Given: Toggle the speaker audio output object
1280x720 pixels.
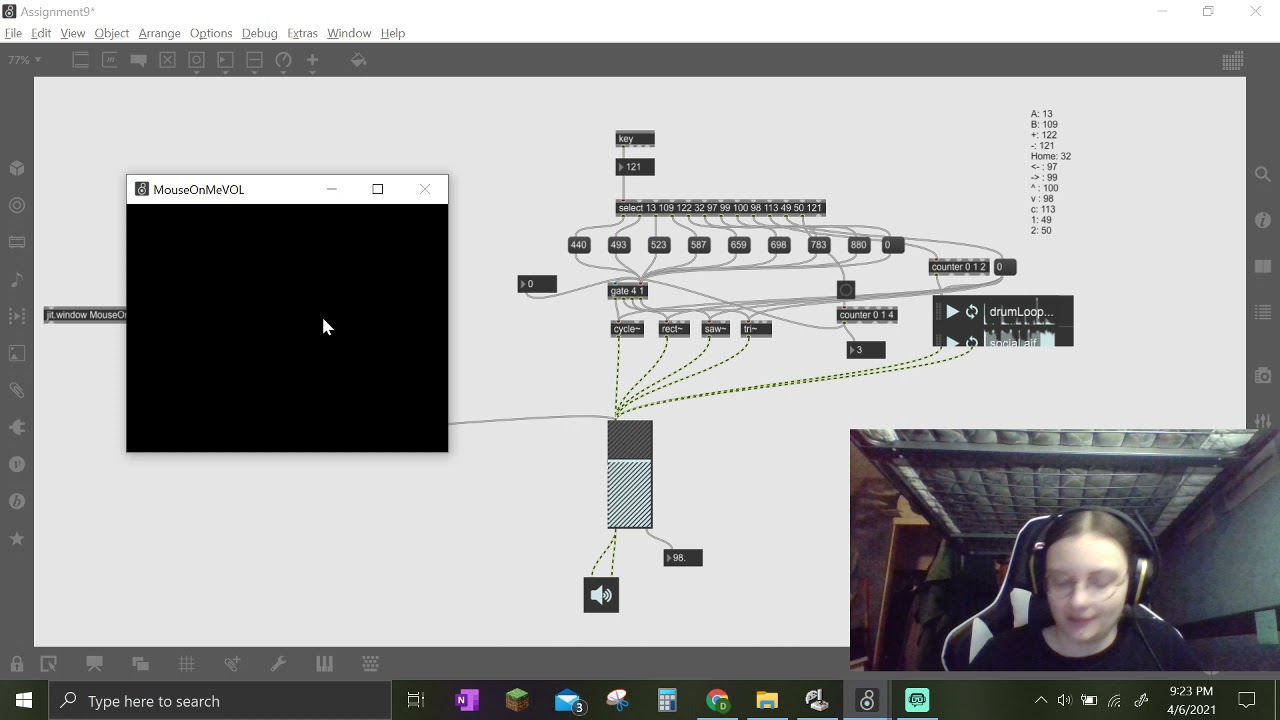Looking at the screenshot, I should [x=601, y=595].
